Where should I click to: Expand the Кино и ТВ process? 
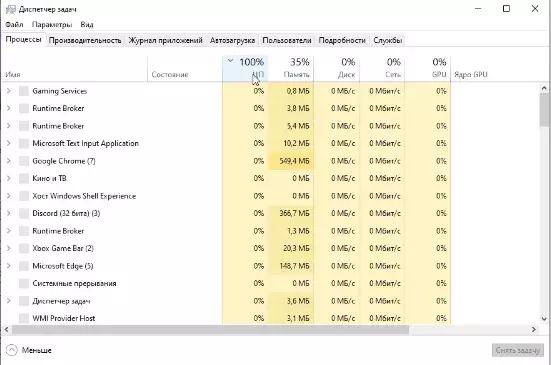pyautogui.click(x=9, y=178)
